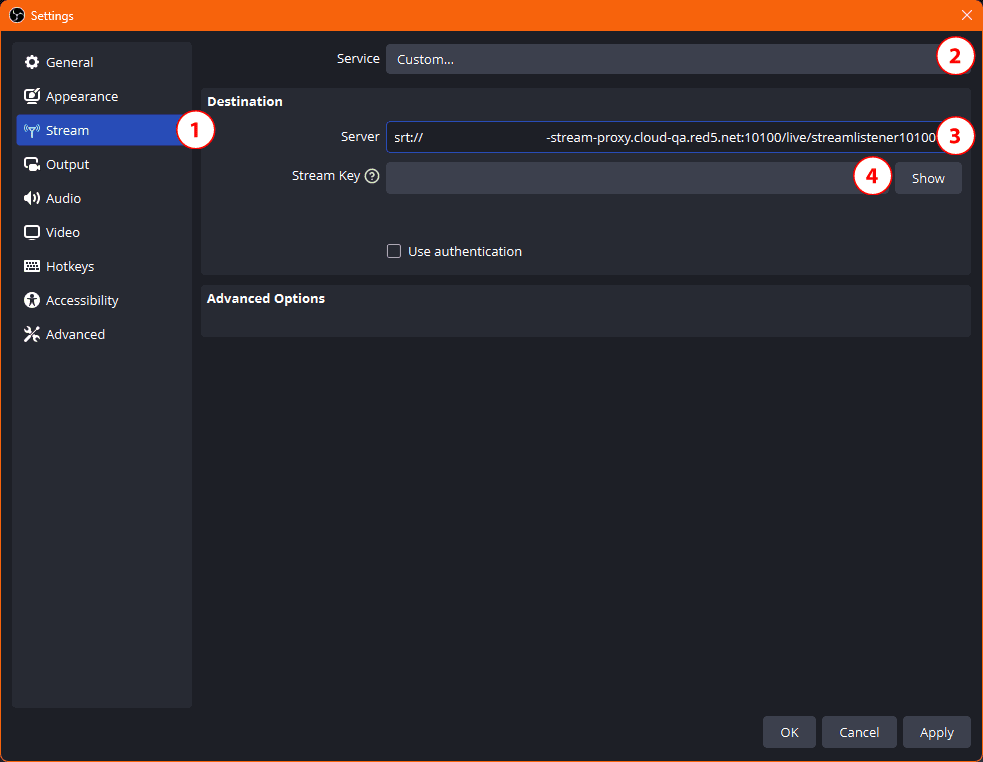Click the OBS logo in title bar
Screen dimensions: 983x762
click(x=17, y=15)
